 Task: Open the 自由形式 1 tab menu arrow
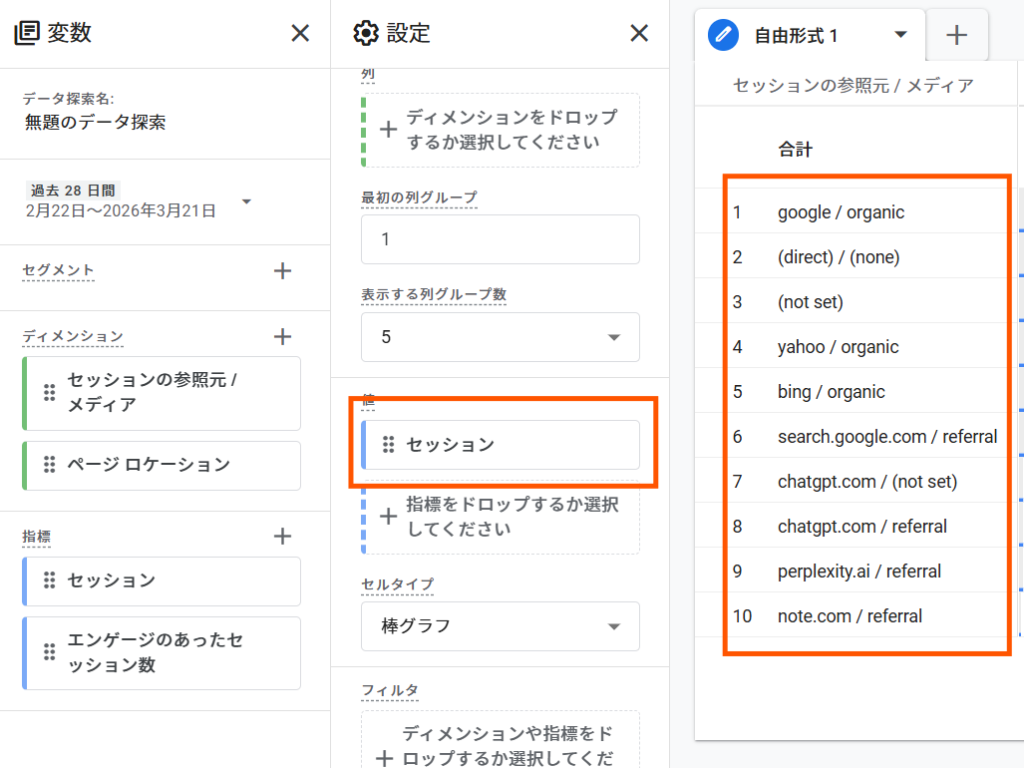pyautogui.click(x=900, y=35)
